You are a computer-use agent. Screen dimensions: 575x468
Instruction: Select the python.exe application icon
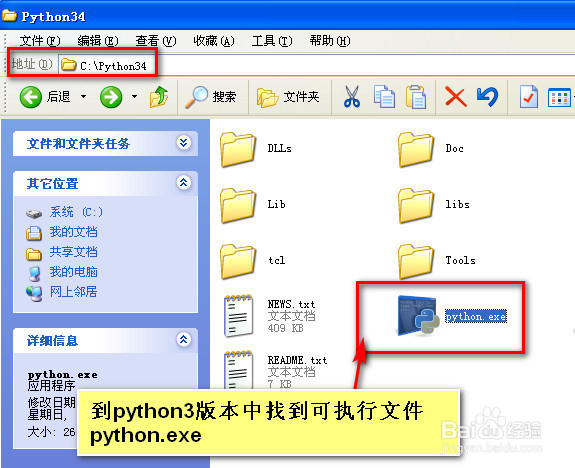point(418,315)
